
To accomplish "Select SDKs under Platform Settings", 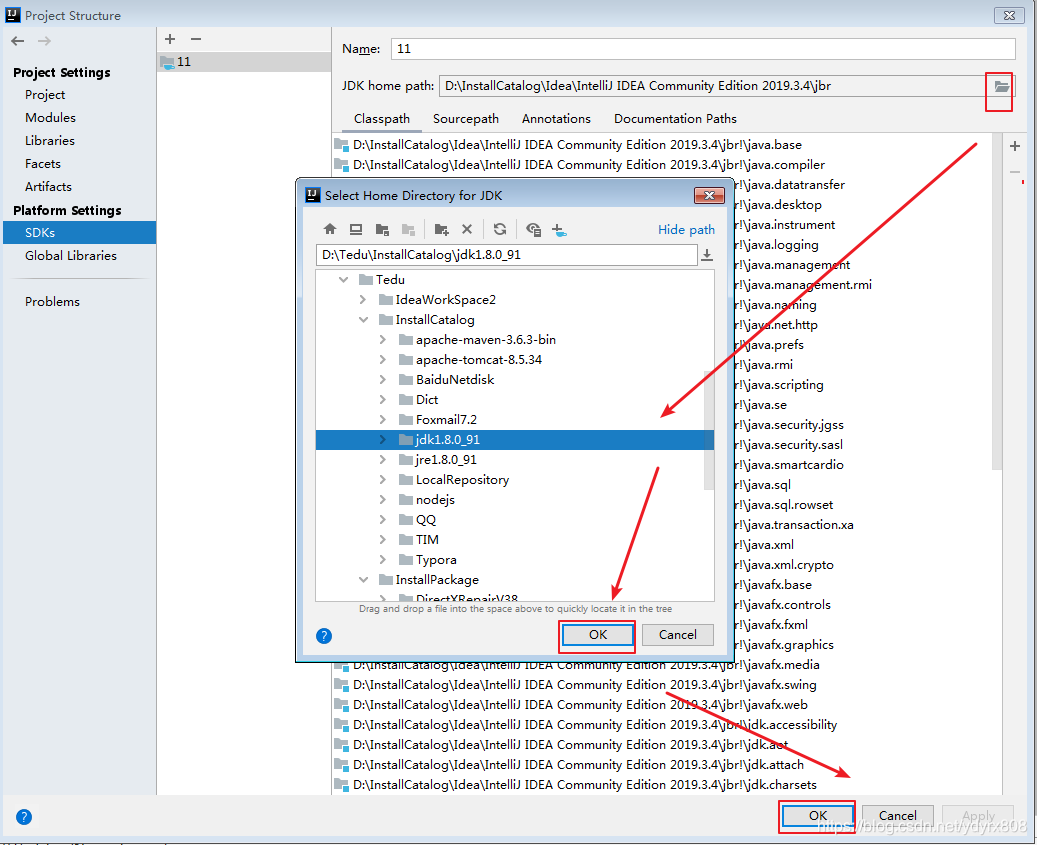I will pos(79,233).
